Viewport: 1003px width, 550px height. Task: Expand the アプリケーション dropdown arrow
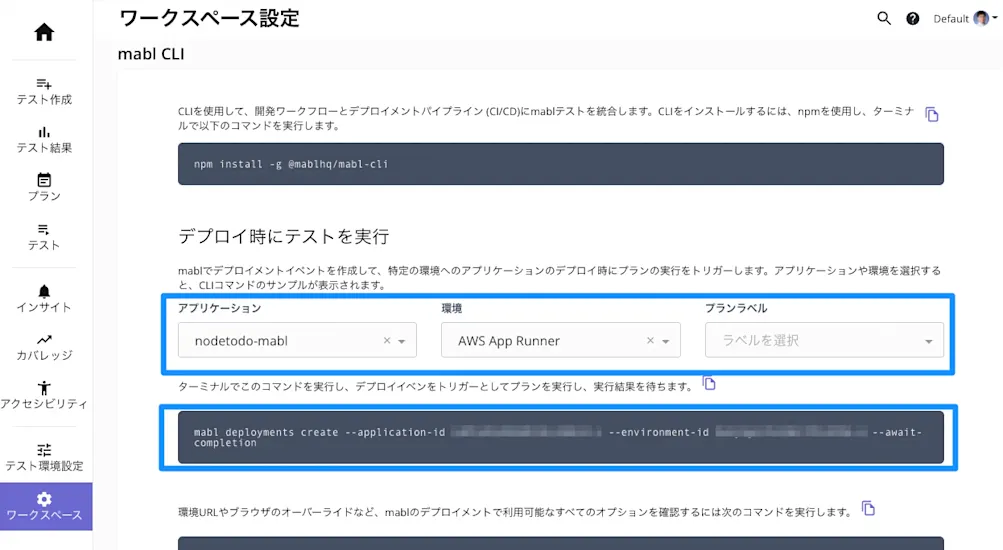(402, 341)
